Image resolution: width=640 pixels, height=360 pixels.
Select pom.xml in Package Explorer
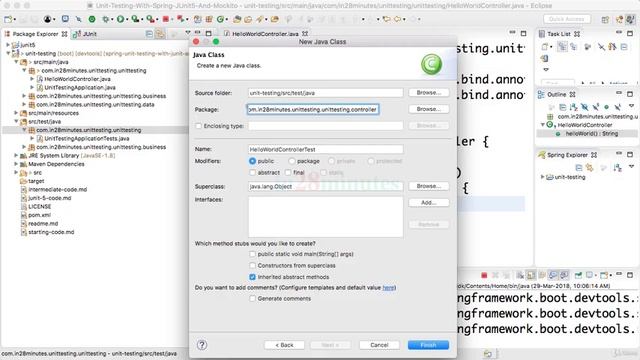(x=39, y=215)
